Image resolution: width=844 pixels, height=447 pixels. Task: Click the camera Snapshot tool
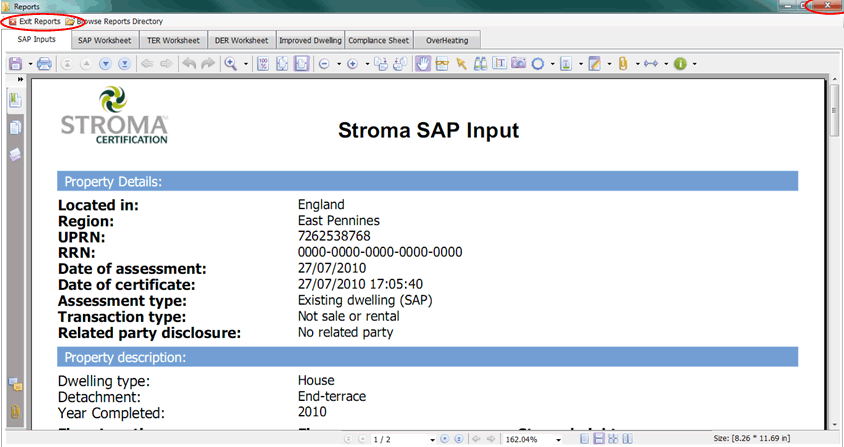518,64
